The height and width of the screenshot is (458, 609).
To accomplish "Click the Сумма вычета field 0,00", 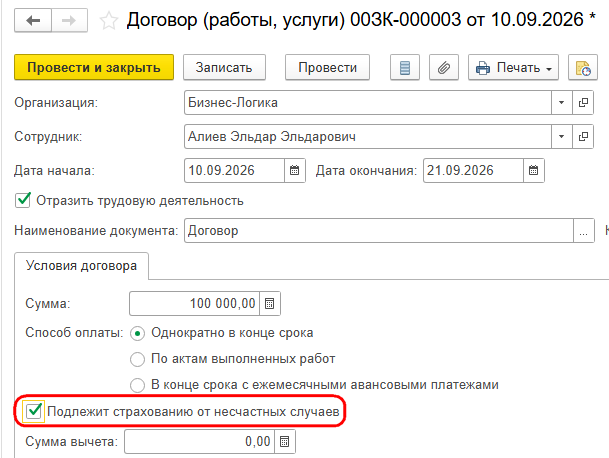I will pyautogui.click(x=199, y=441).
